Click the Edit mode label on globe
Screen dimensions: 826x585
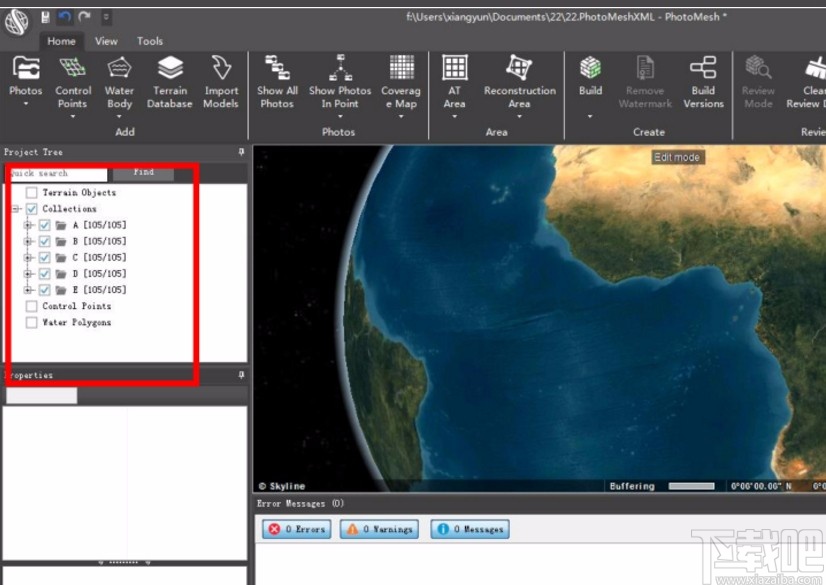(677, 157)
